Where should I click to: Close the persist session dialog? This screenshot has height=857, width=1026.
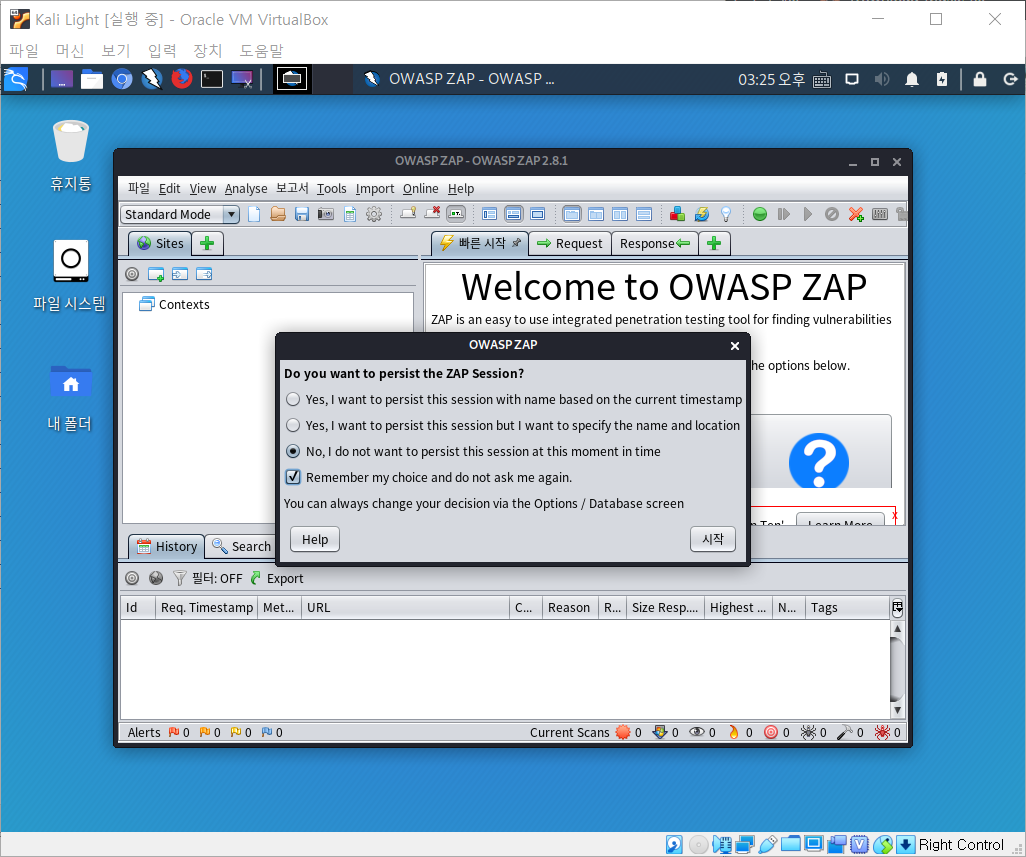click(x=735, y=345)
